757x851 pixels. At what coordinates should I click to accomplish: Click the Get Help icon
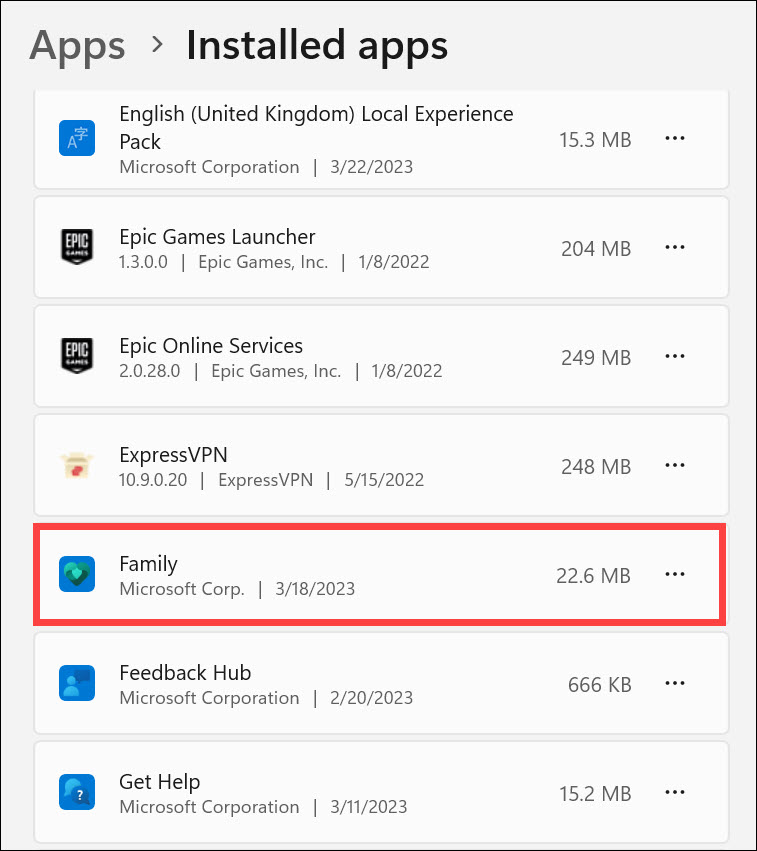(77, 792)
